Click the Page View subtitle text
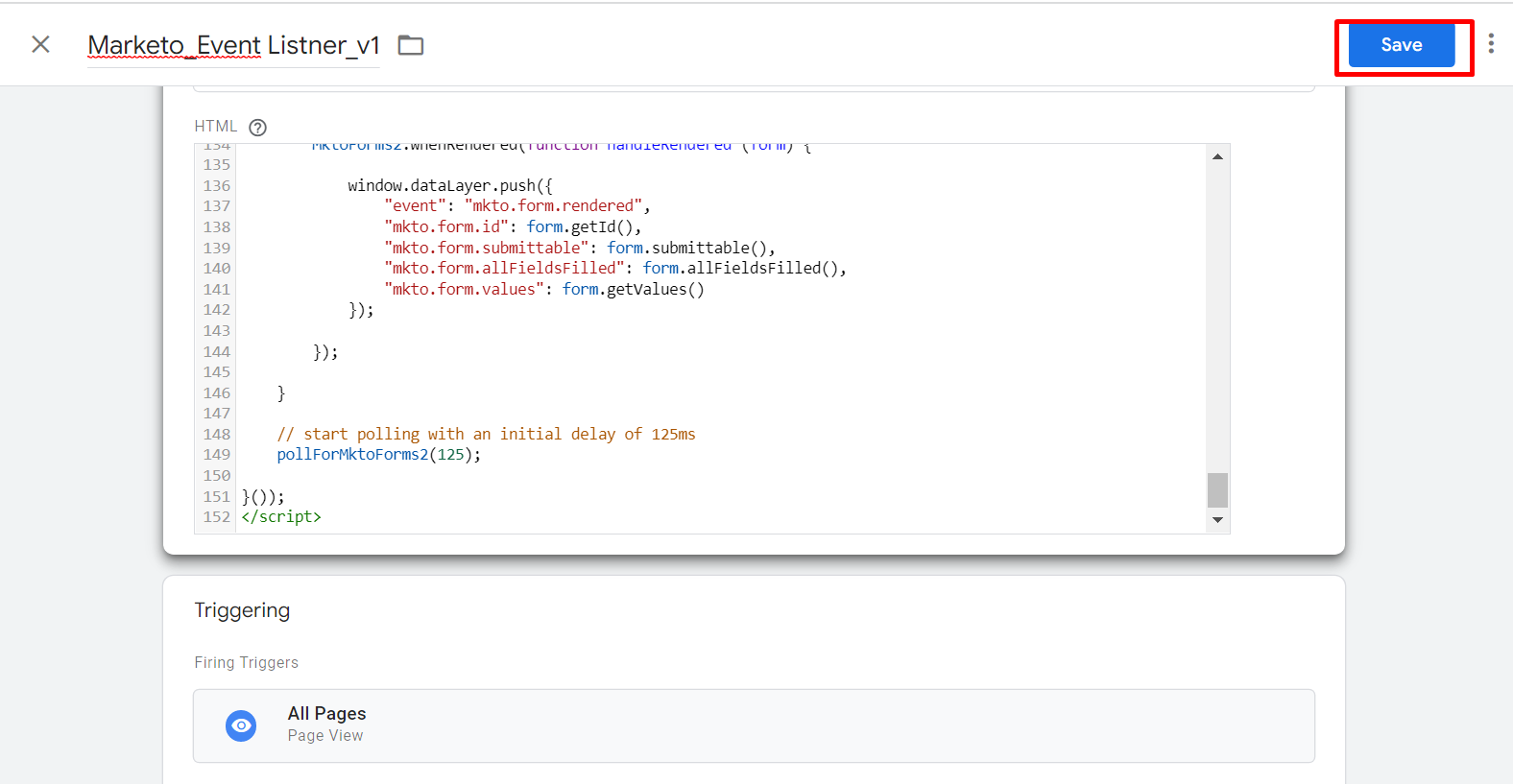Image resolution: width=1513 pixels, height=784 pixels. 325,735
